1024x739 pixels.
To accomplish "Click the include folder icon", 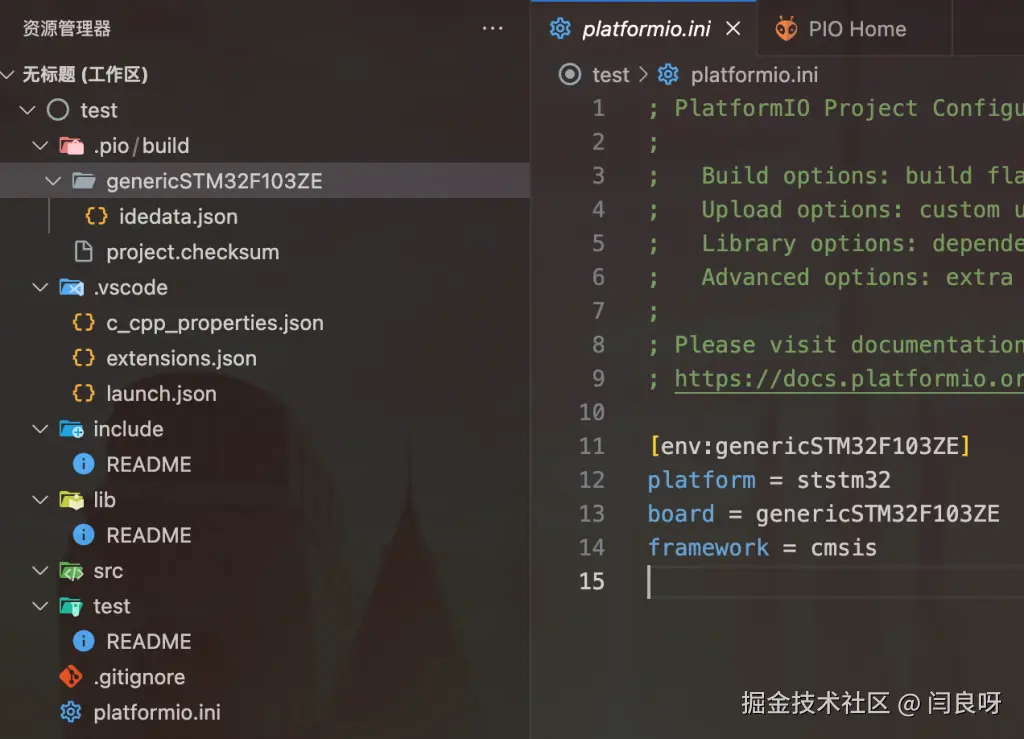I will pyautogui.click(x=71, y=429).
